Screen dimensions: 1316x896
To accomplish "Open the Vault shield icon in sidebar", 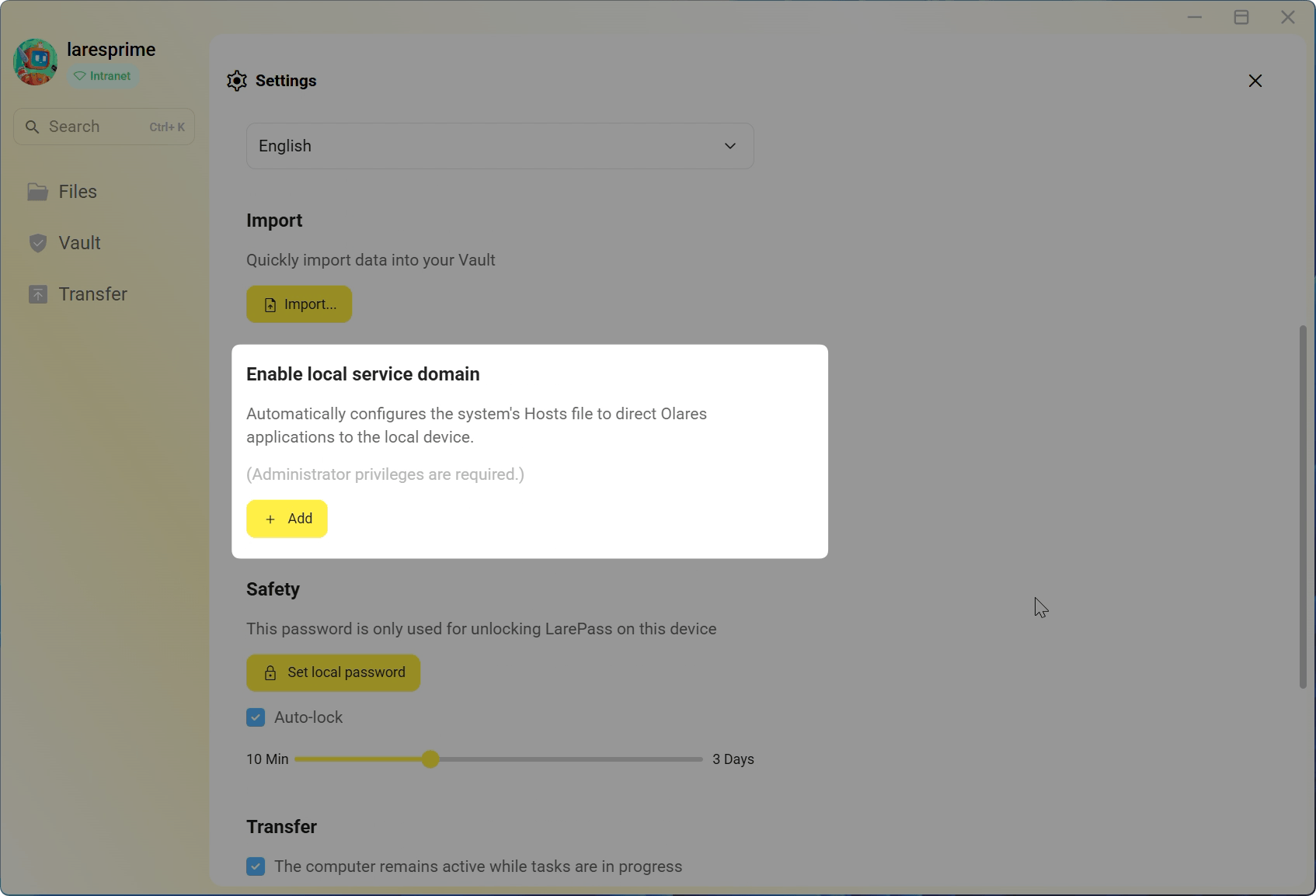I will pos(38,243).
